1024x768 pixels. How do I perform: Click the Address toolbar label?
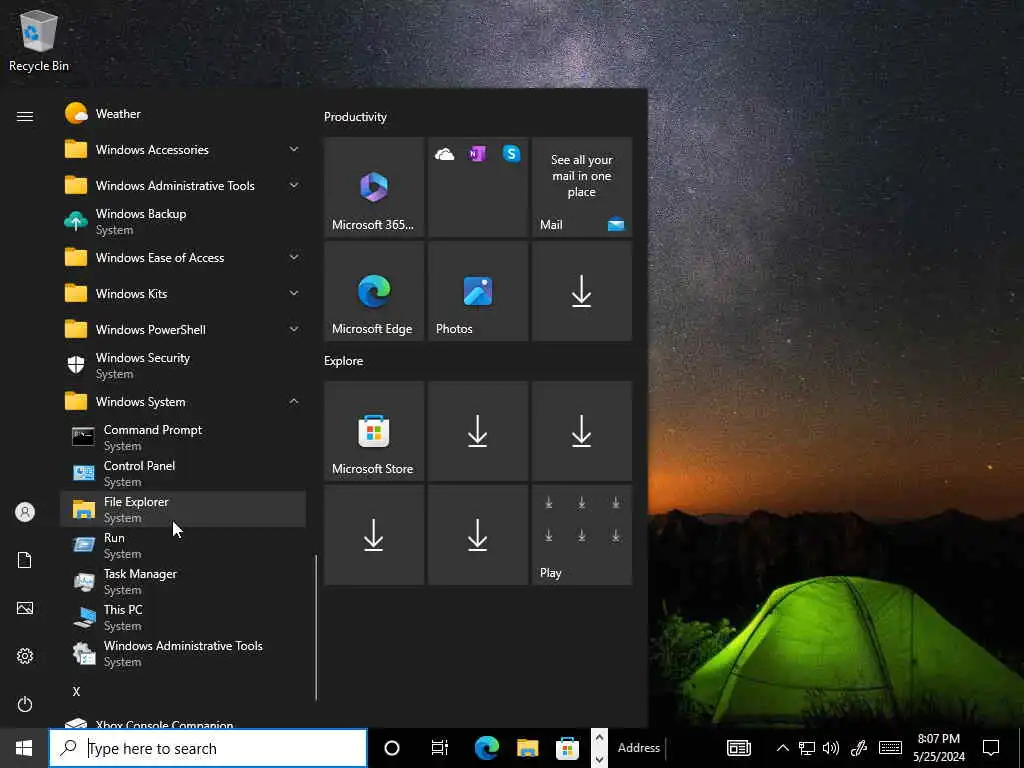[639, 748]
